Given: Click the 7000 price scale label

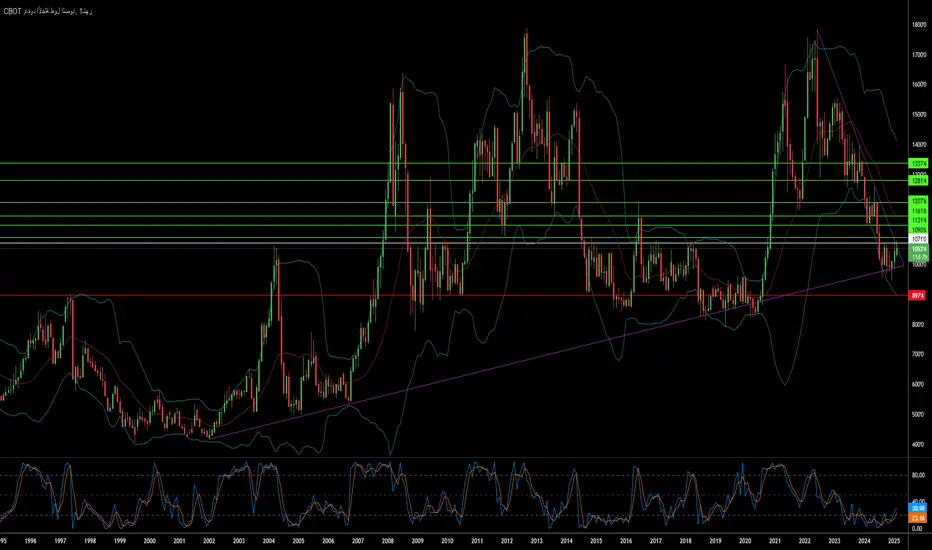Looking at the screenshot, I should [919, 354].
